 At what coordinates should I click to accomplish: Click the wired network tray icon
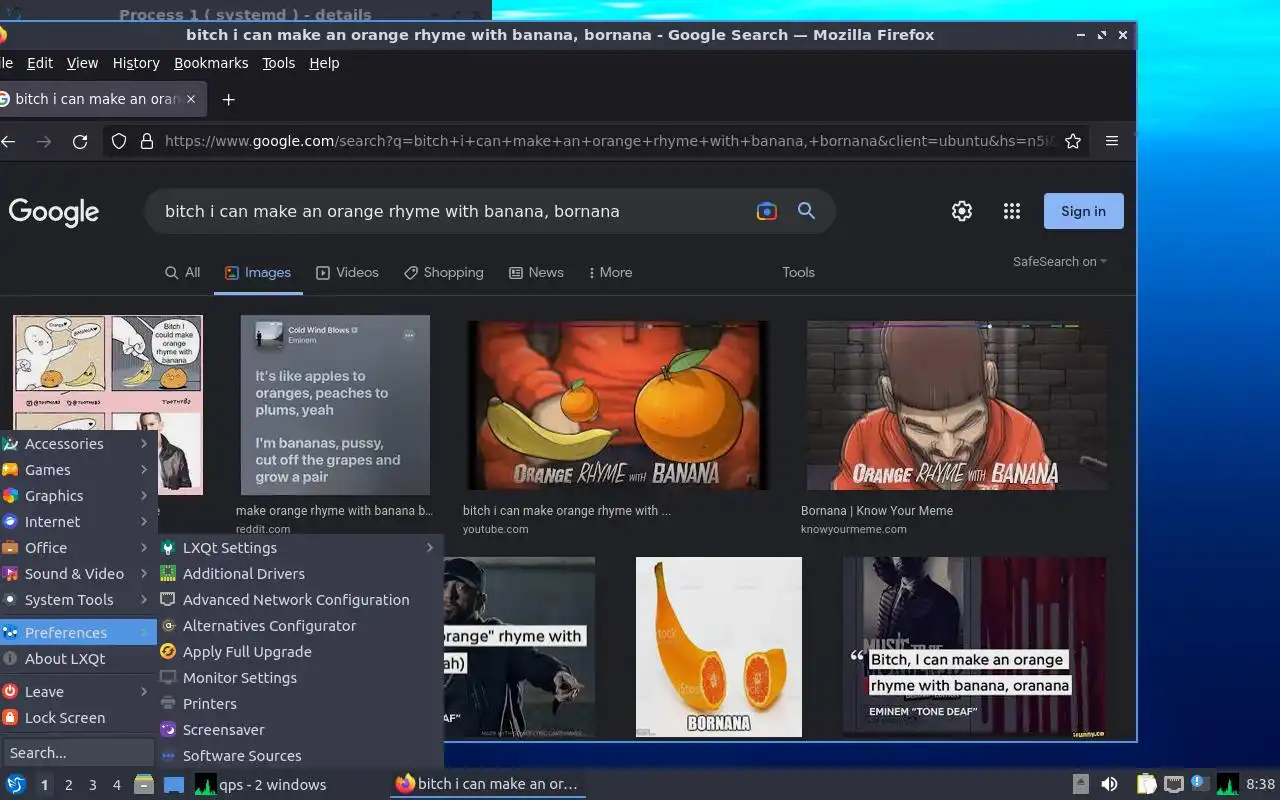1174,784
